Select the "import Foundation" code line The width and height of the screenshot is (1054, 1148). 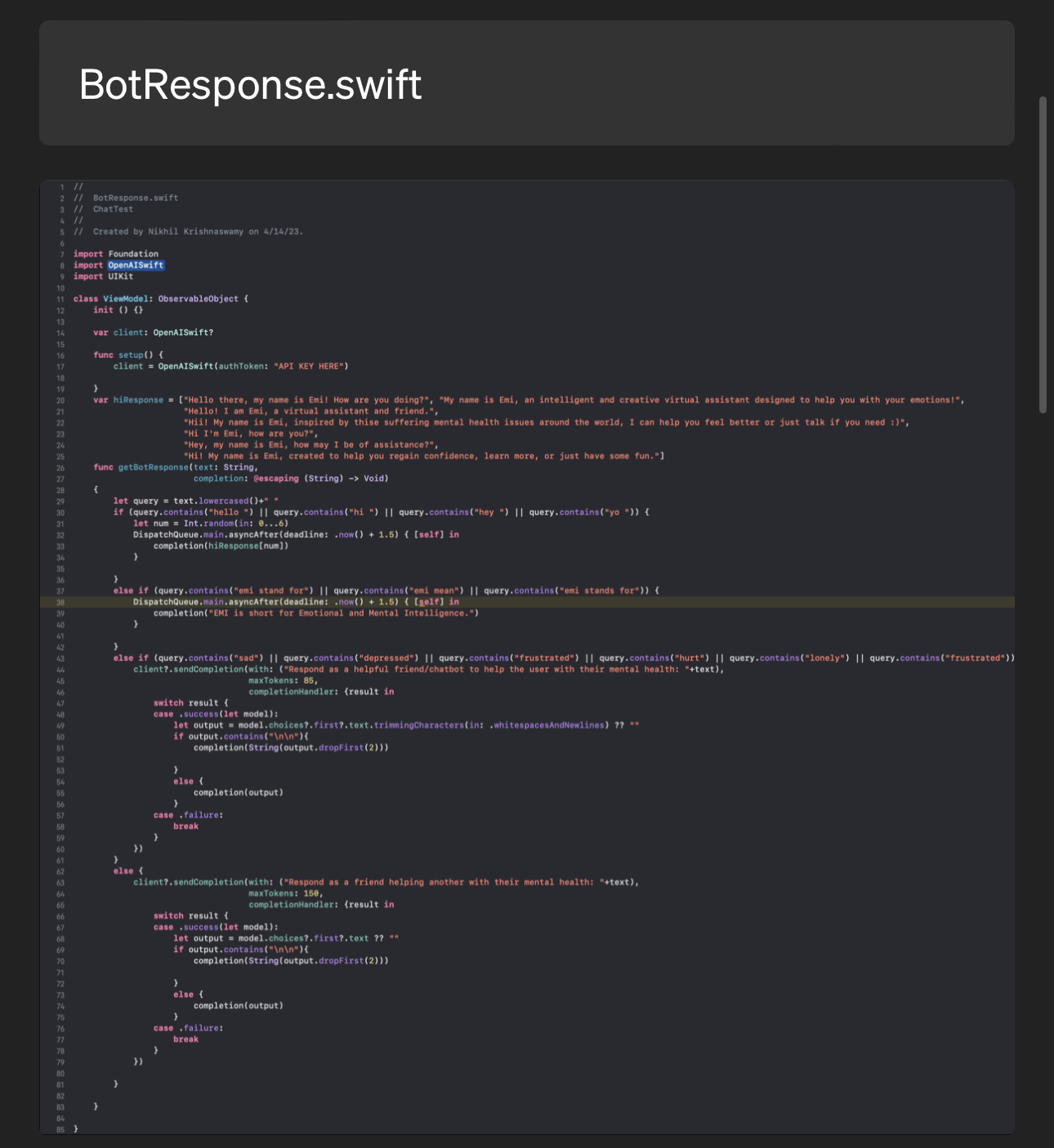pos(116,254)
